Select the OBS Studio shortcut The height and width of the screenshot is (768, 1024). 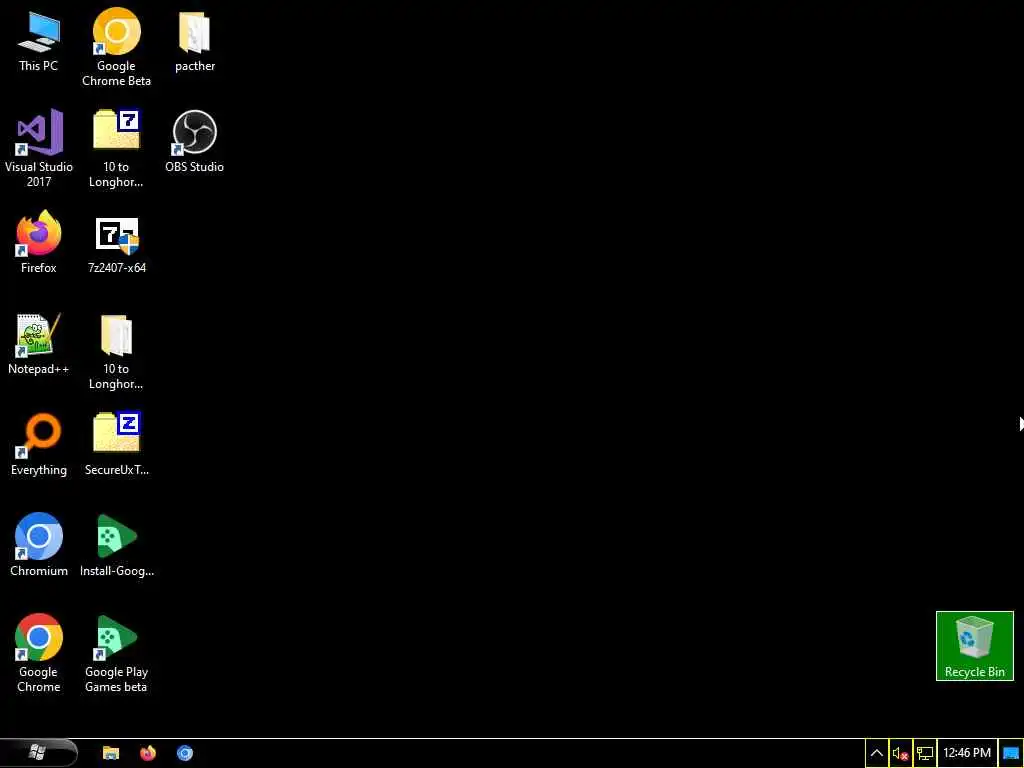[x=195, y=142]
